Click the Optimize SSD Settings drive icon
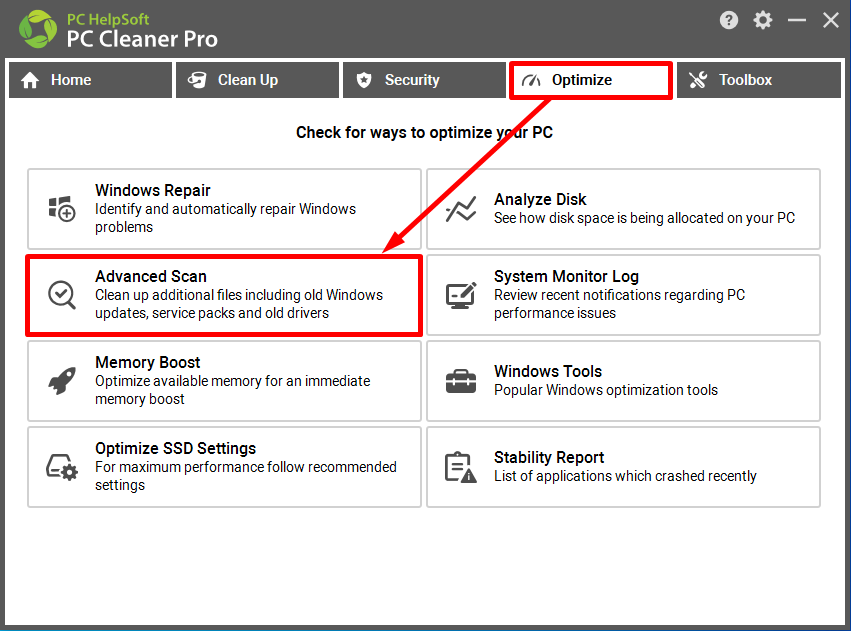 point(62,467)
